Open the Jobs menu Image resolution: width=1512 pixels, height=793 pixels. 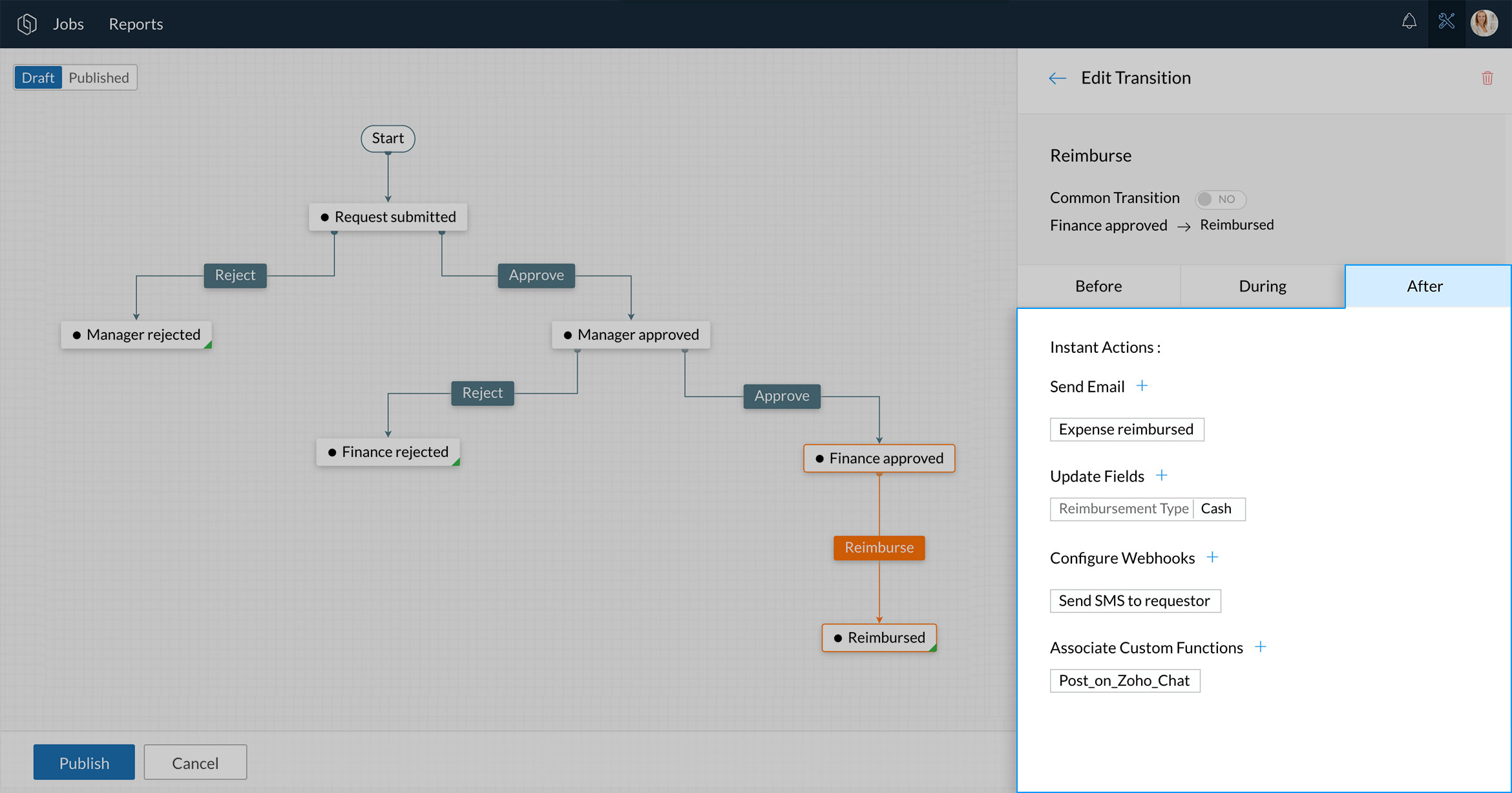(68, 24)
